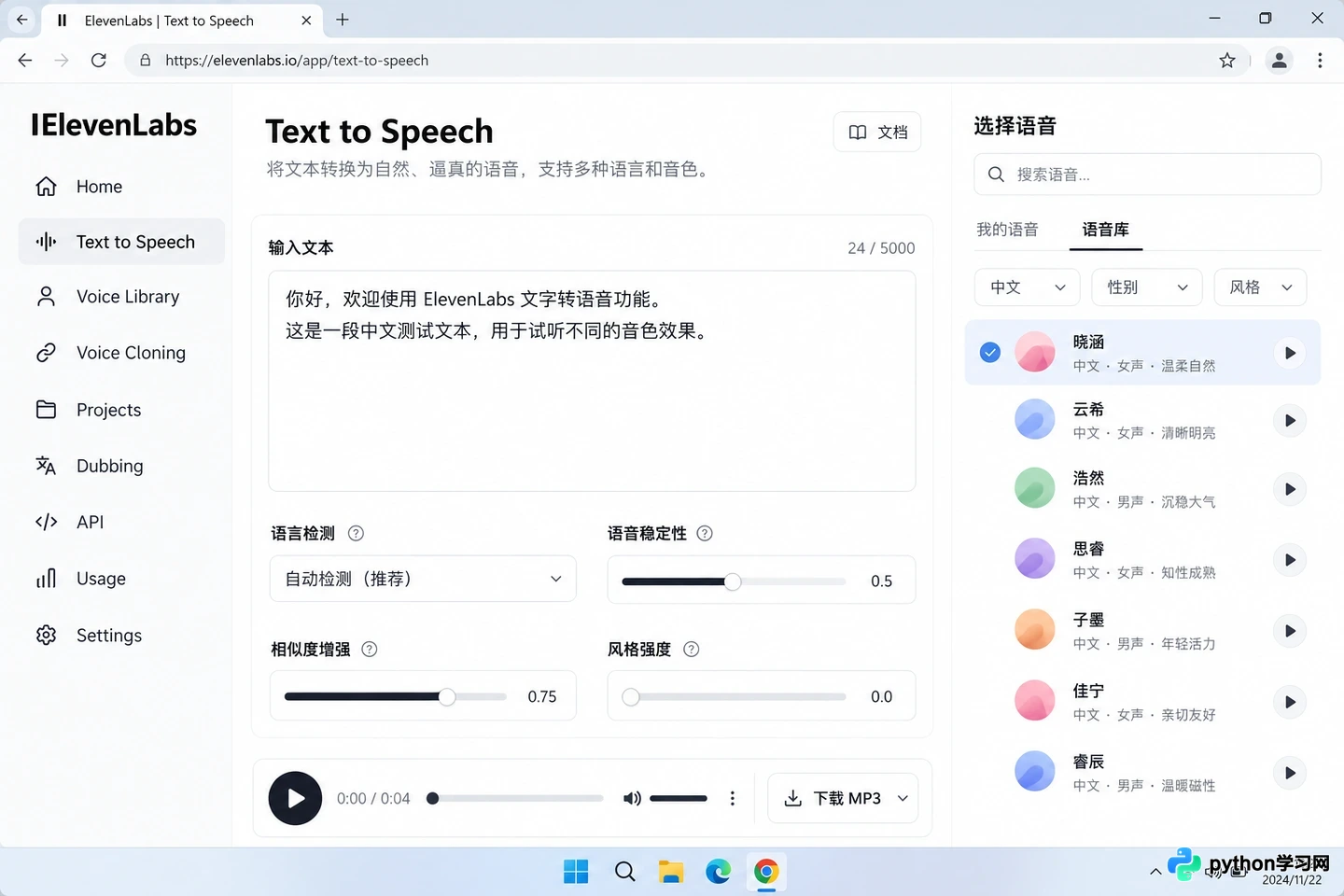The image size is (1344, 896).
Task: Reload the page
Action: point(99,61)
